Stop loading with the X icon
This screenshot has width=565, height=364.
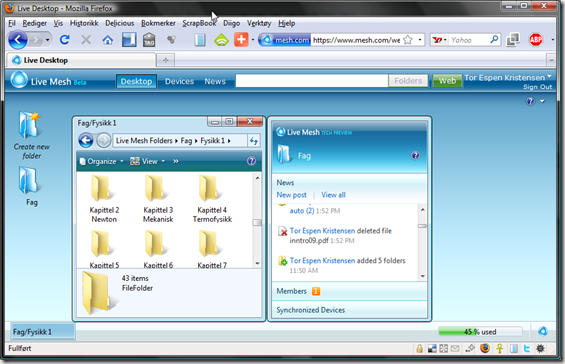[x=86, y=40]
